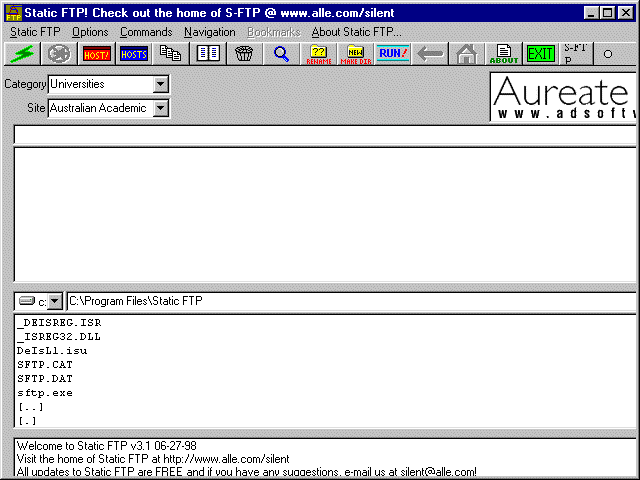Expand the Category dropdown showing Universities
The width and height of the screenshot is (640, 480).
coord(161,85)
